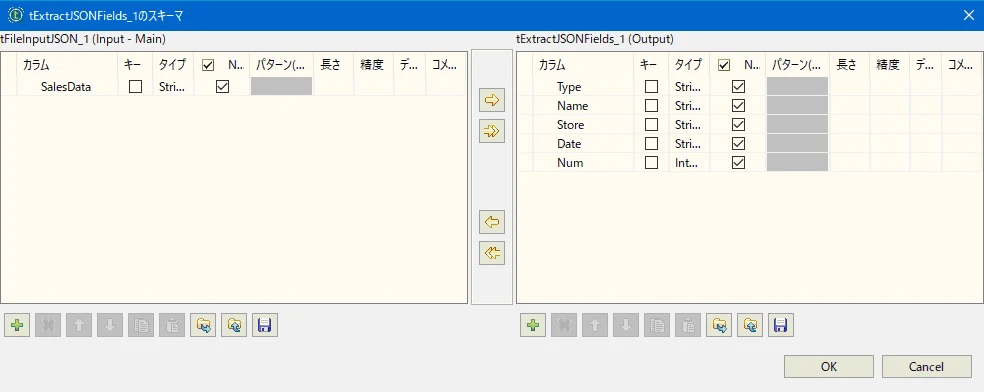Viewport: 984px width, 392px height.
Task: Open type dropdown for Name column
Action: click(690, 105)
